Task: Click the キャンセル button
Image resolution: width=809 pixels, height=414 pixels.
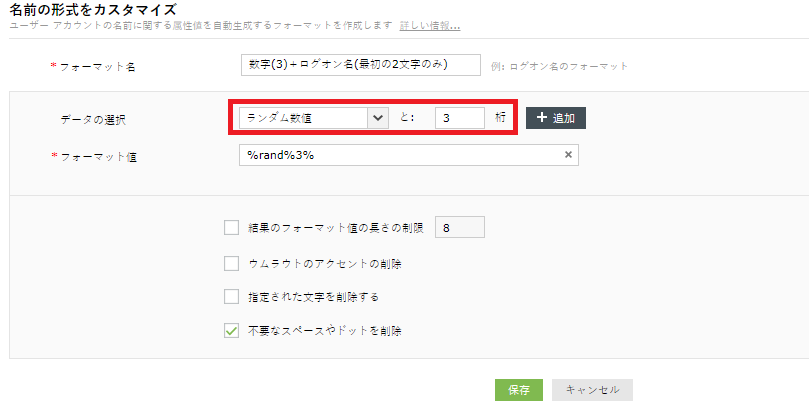Action: pos(592,390)
